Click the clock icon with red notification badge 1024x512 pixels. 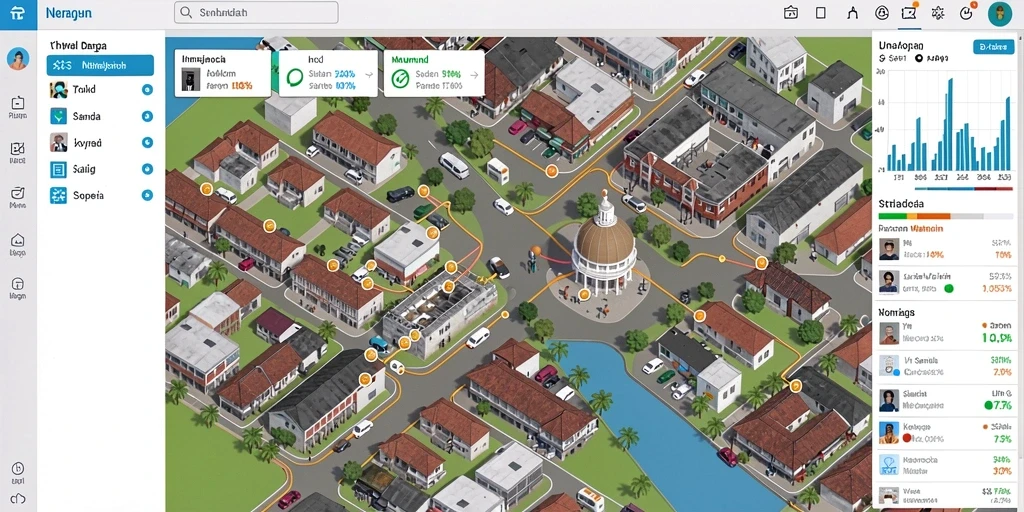pos(967,13)
